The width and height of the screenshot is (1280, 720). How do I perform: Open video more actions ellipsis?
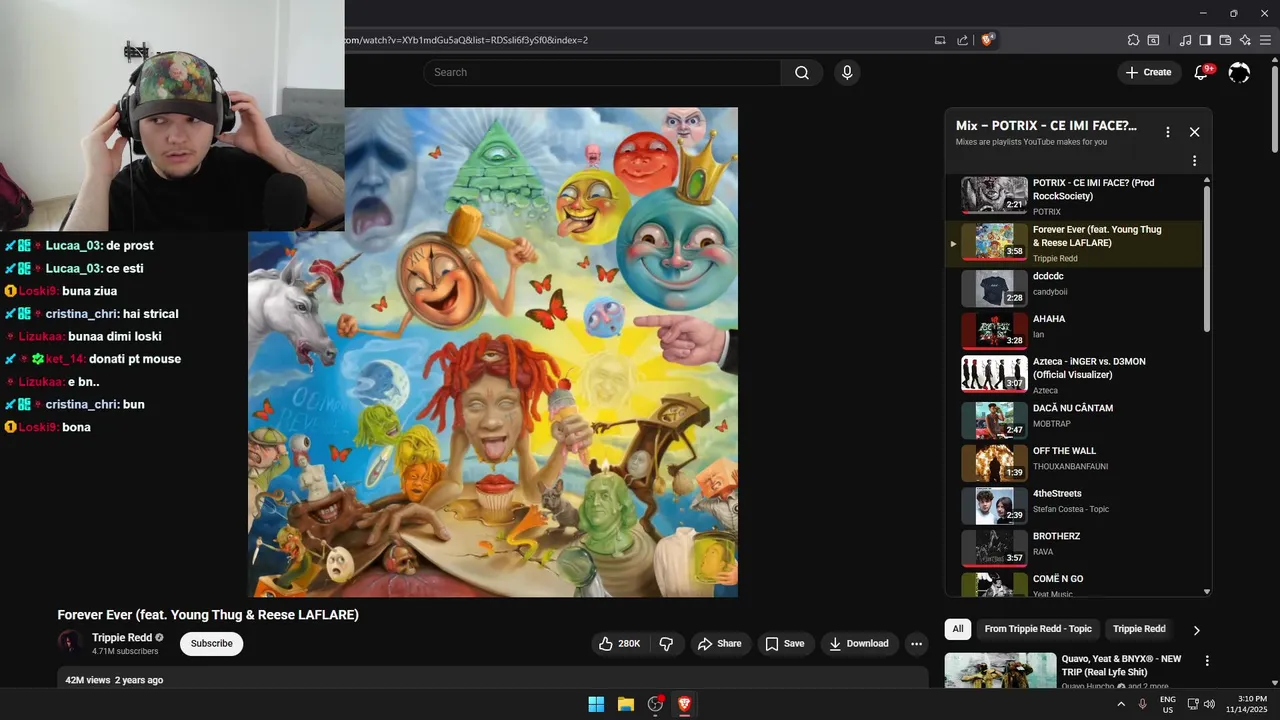pos(916,644)
